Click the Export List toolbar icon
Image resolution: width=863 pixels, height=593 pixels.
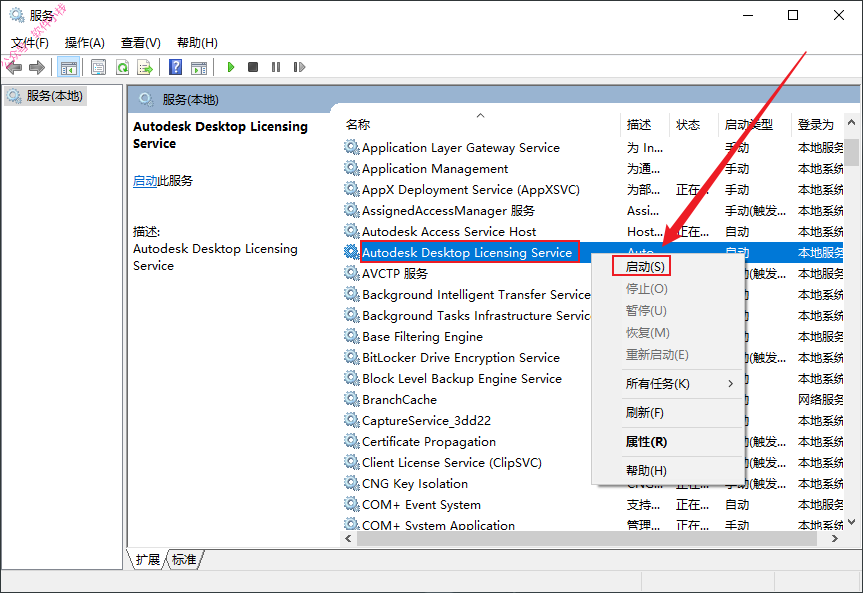click(x=145, y=67)
